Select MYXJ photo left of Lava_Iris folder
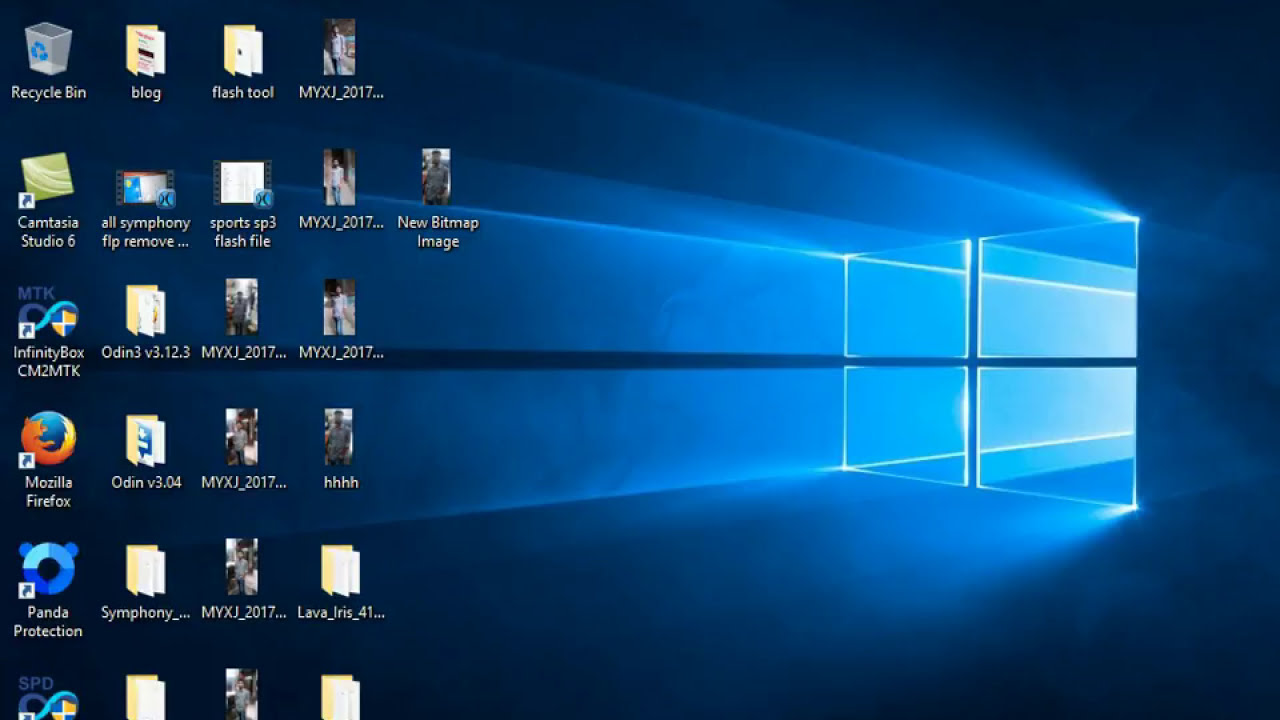 [243, 567]
